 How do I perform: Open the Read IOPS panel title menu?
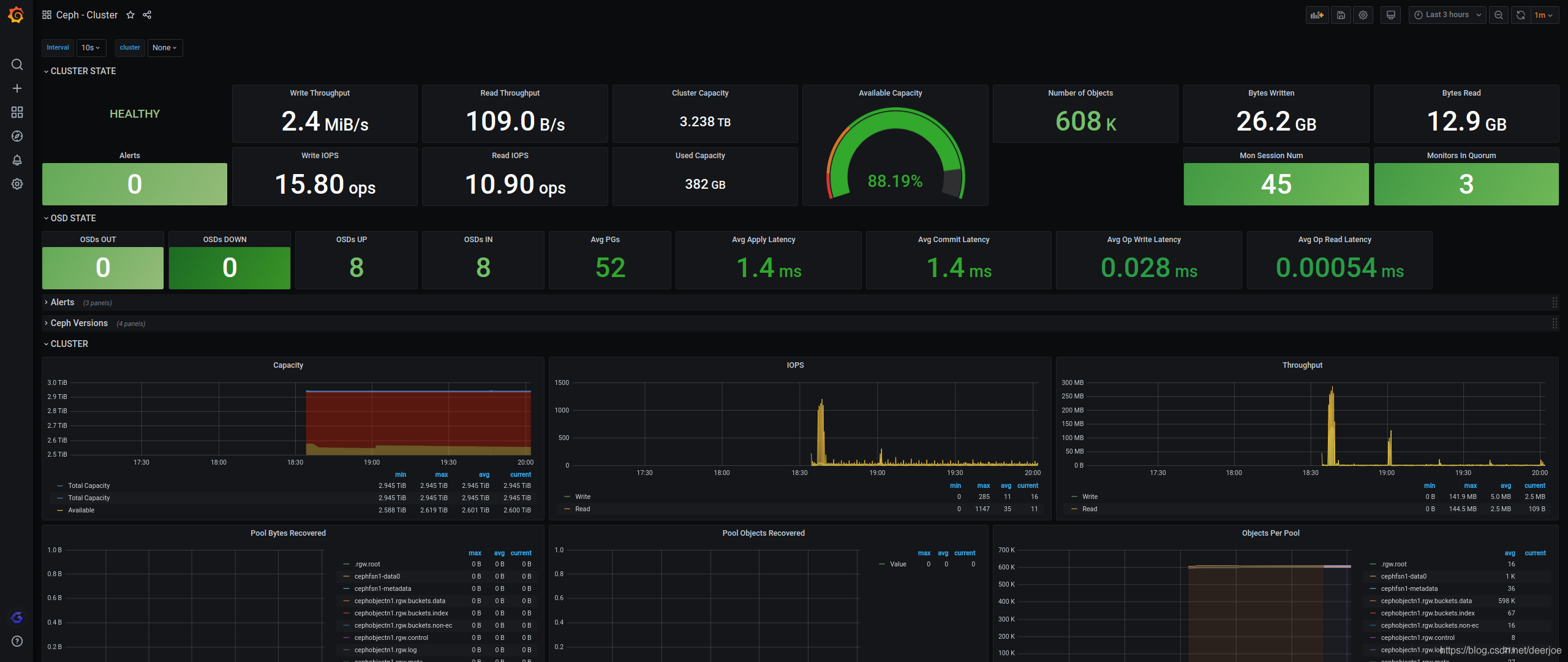click(510, 156)
